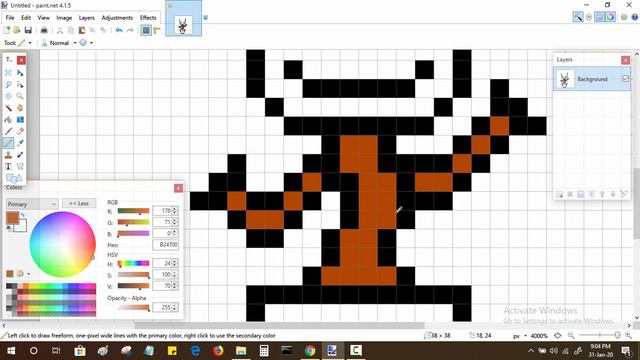Open the Adjustments menu
The width and height of the screenshot is (640, 360).
117,18
